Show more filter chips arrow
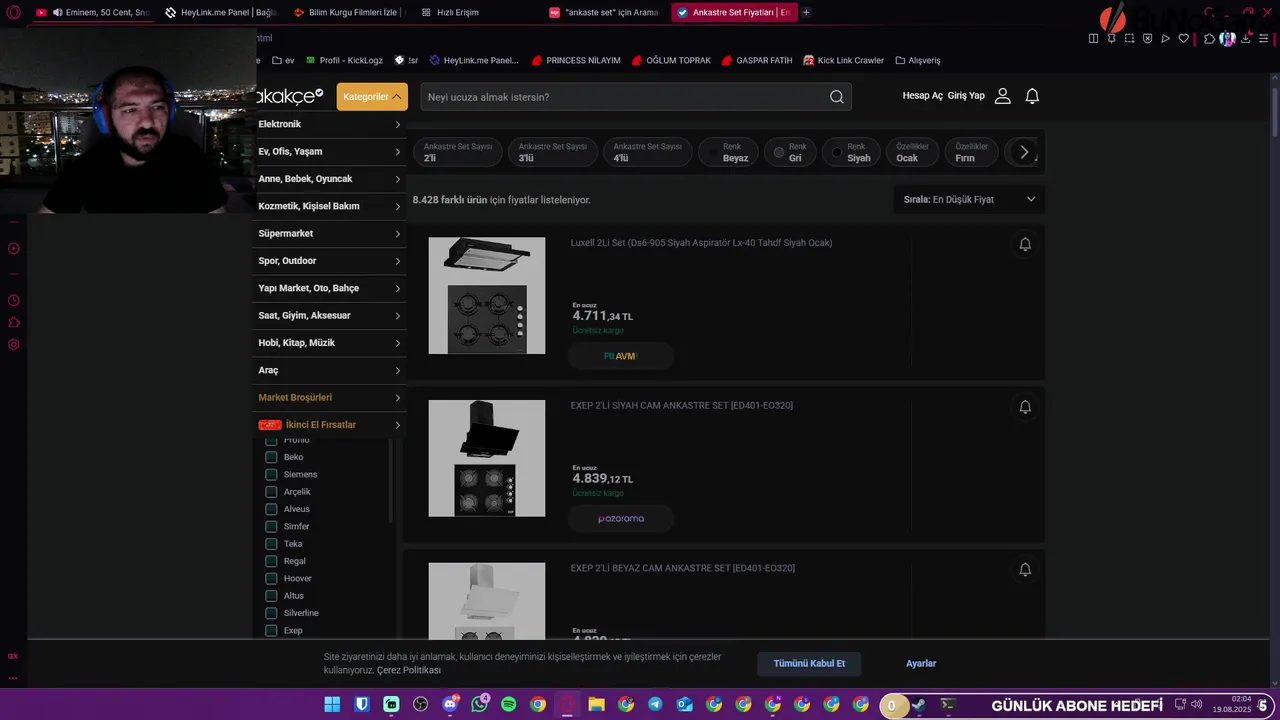 point(1024,152)
